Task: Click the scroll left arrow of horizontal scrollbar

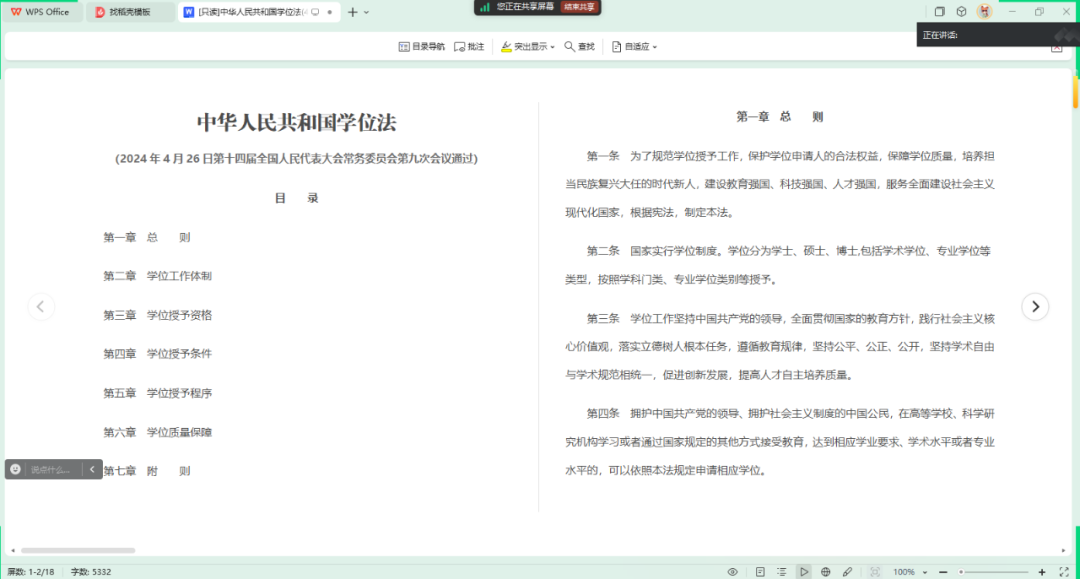Action: pos(12,551)
